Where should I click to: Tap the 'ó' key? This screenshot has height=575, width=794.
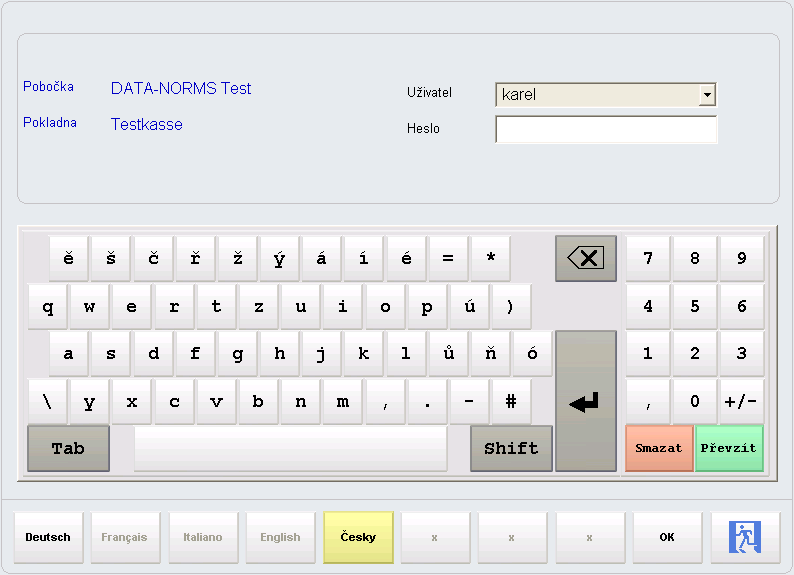point(533,354)
